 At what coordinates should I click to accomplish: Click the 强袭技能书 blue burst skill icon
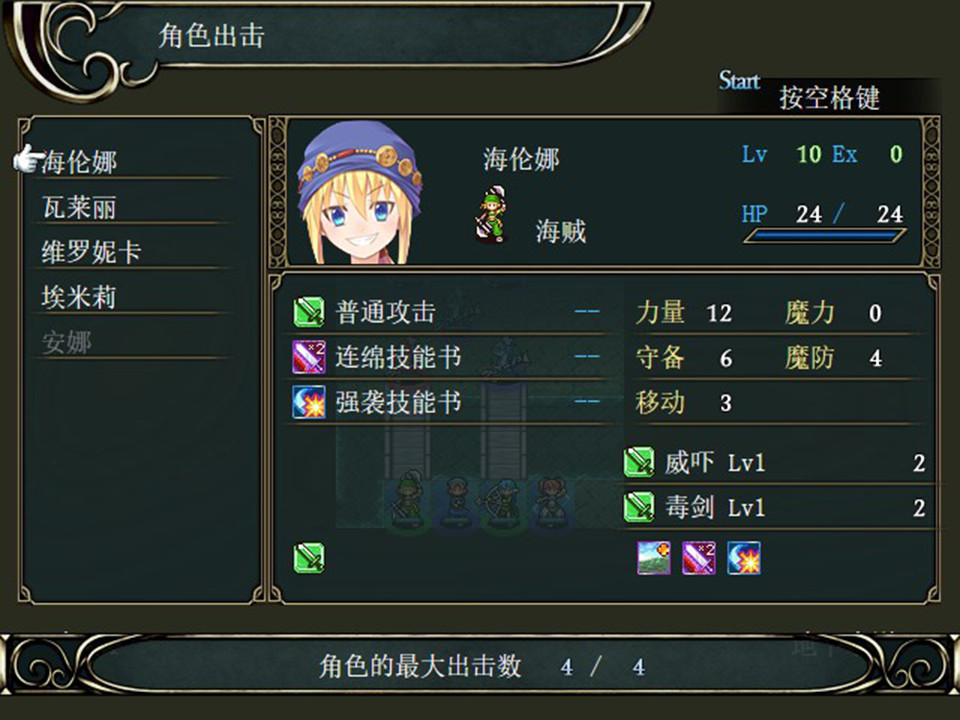(x=306, y=402)
